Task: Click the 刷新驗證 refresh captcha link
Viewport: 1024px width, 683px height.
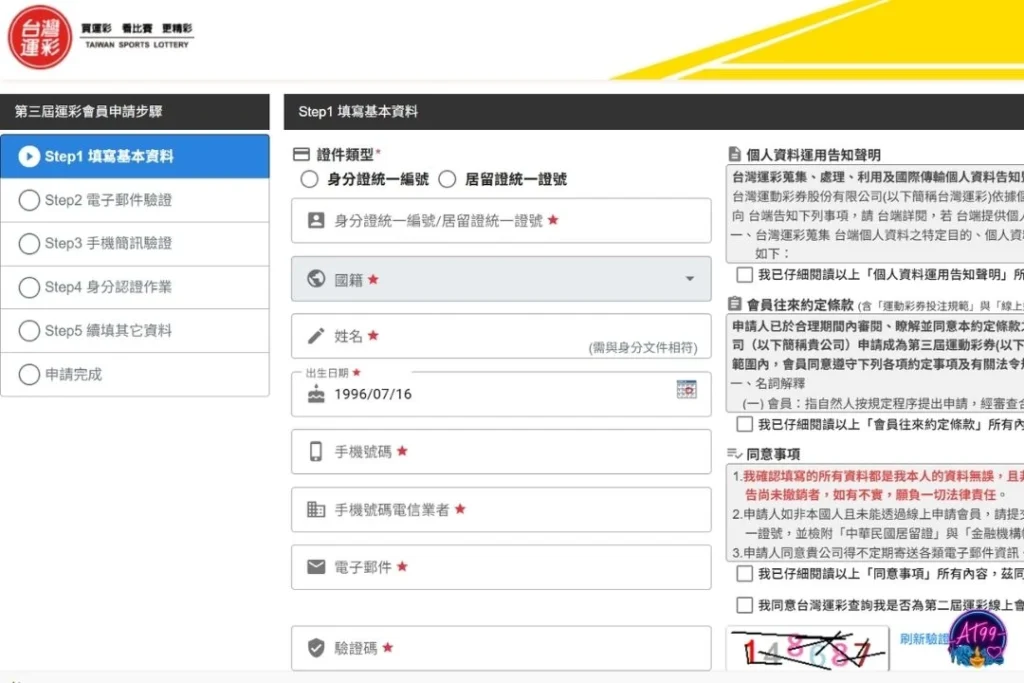Action: pyautogui.click(x=923, y=639)
